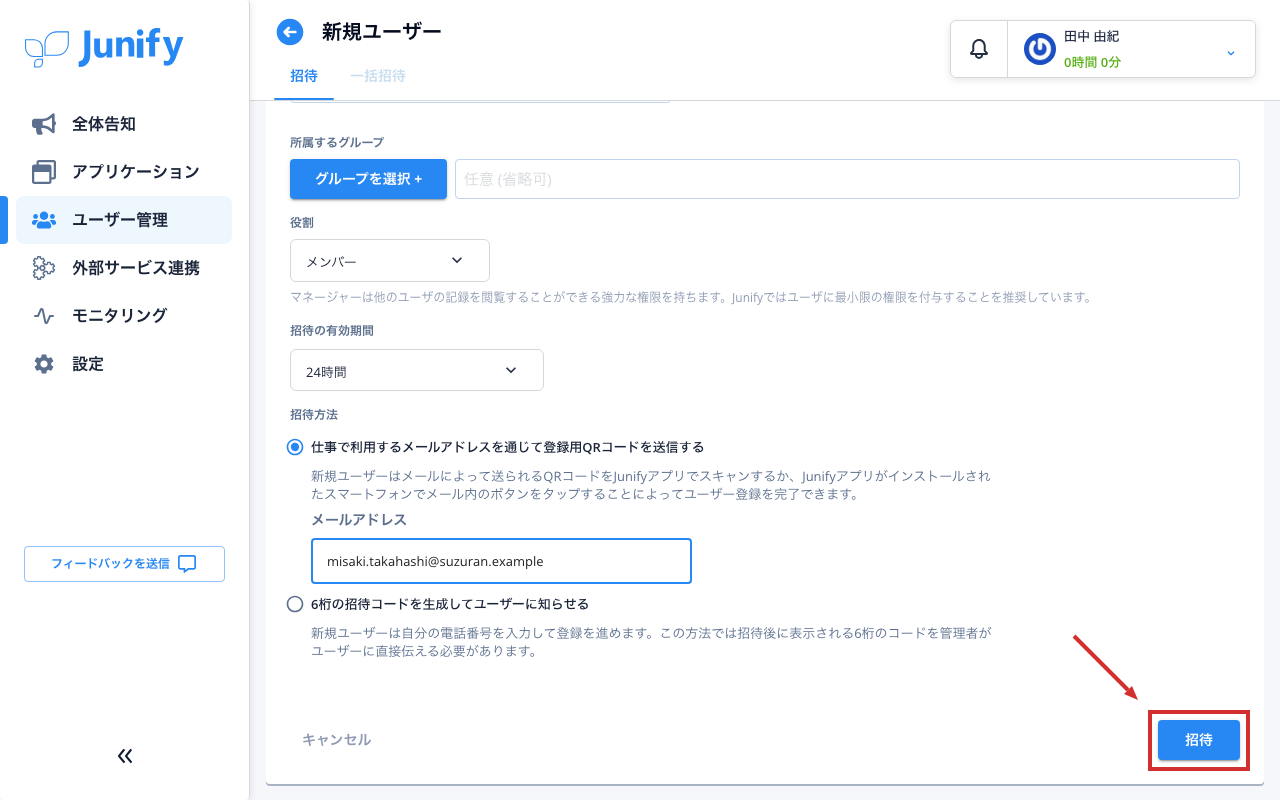Click the users icon for ユーザー管理
This screenshot has height=800, width=1280.
pos(44,220)
